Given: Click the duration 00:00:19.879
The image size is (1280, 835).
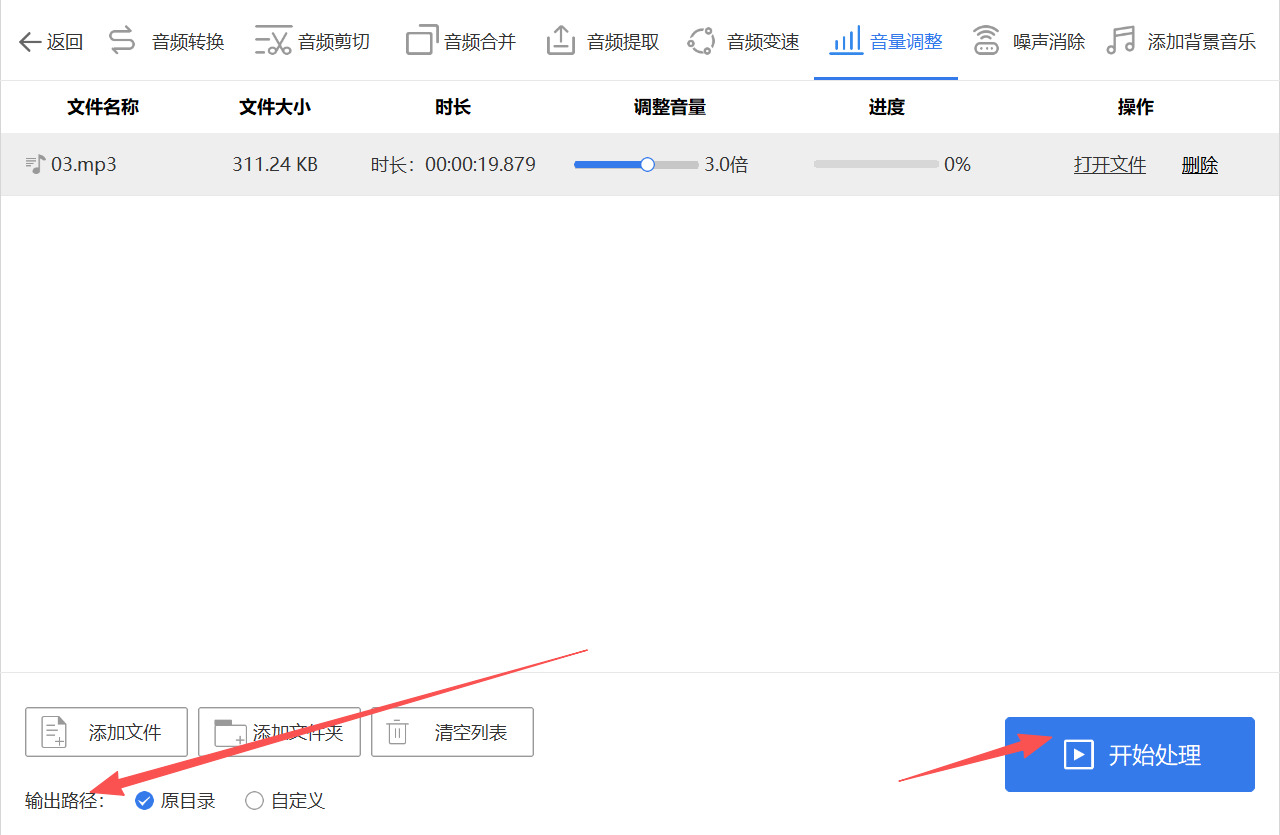Looking at the screenshot, I should [x=480, y=164].
